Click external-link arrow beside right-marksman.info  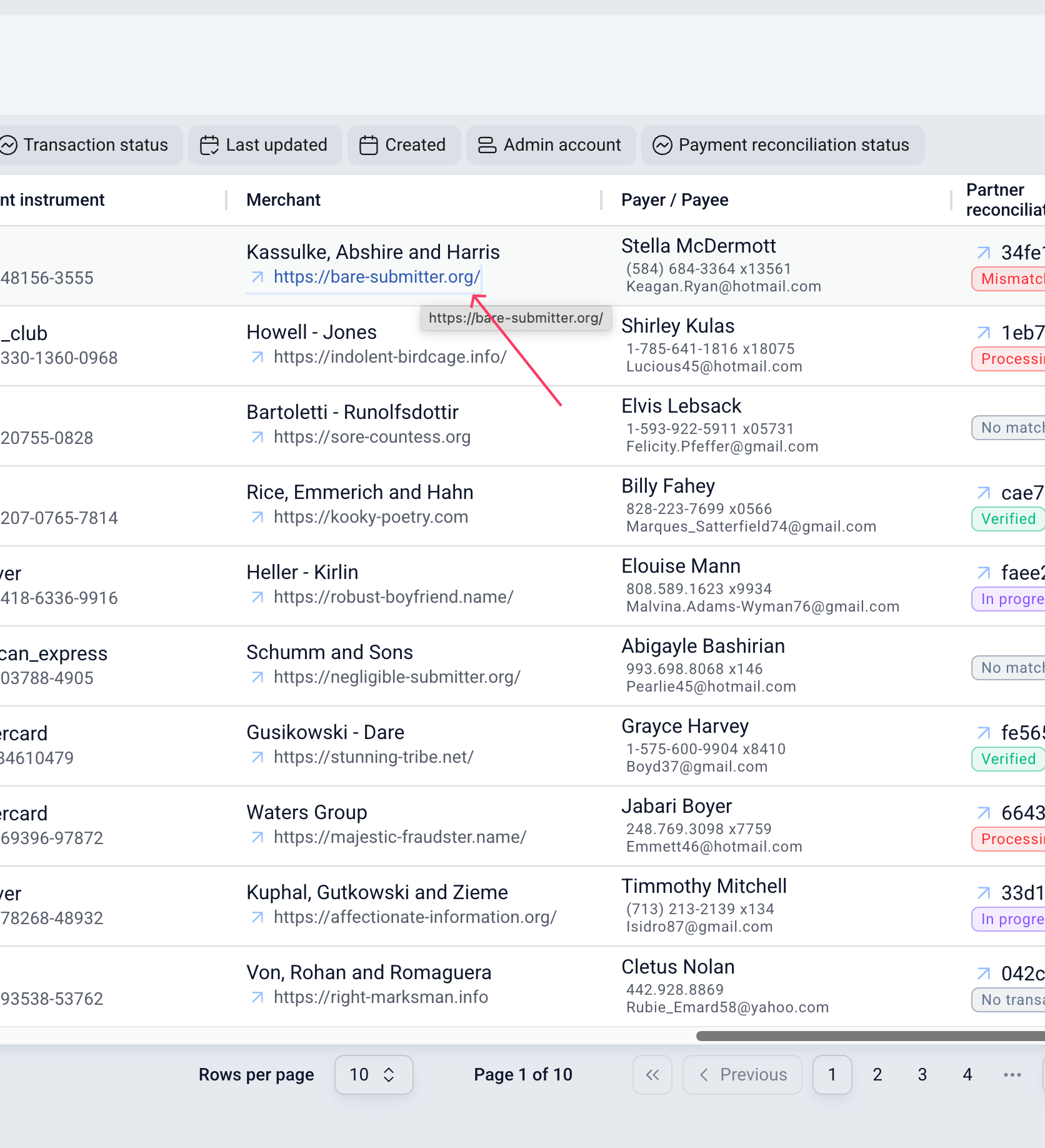257,997
